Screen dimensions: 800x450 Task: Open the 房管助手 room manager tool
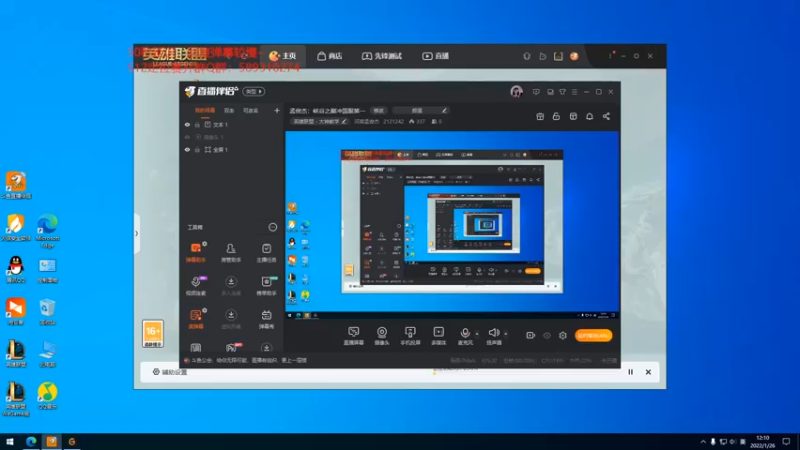pyautogui.click(x=231, y=252)
